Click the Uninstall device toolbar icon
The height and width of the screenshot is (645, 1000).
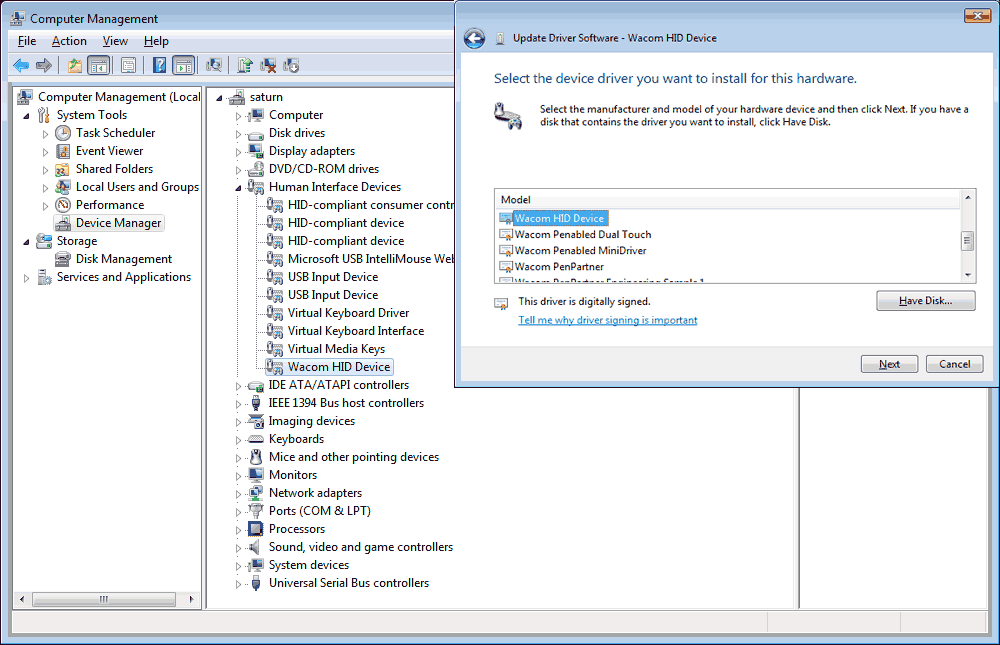pos(268,65)
